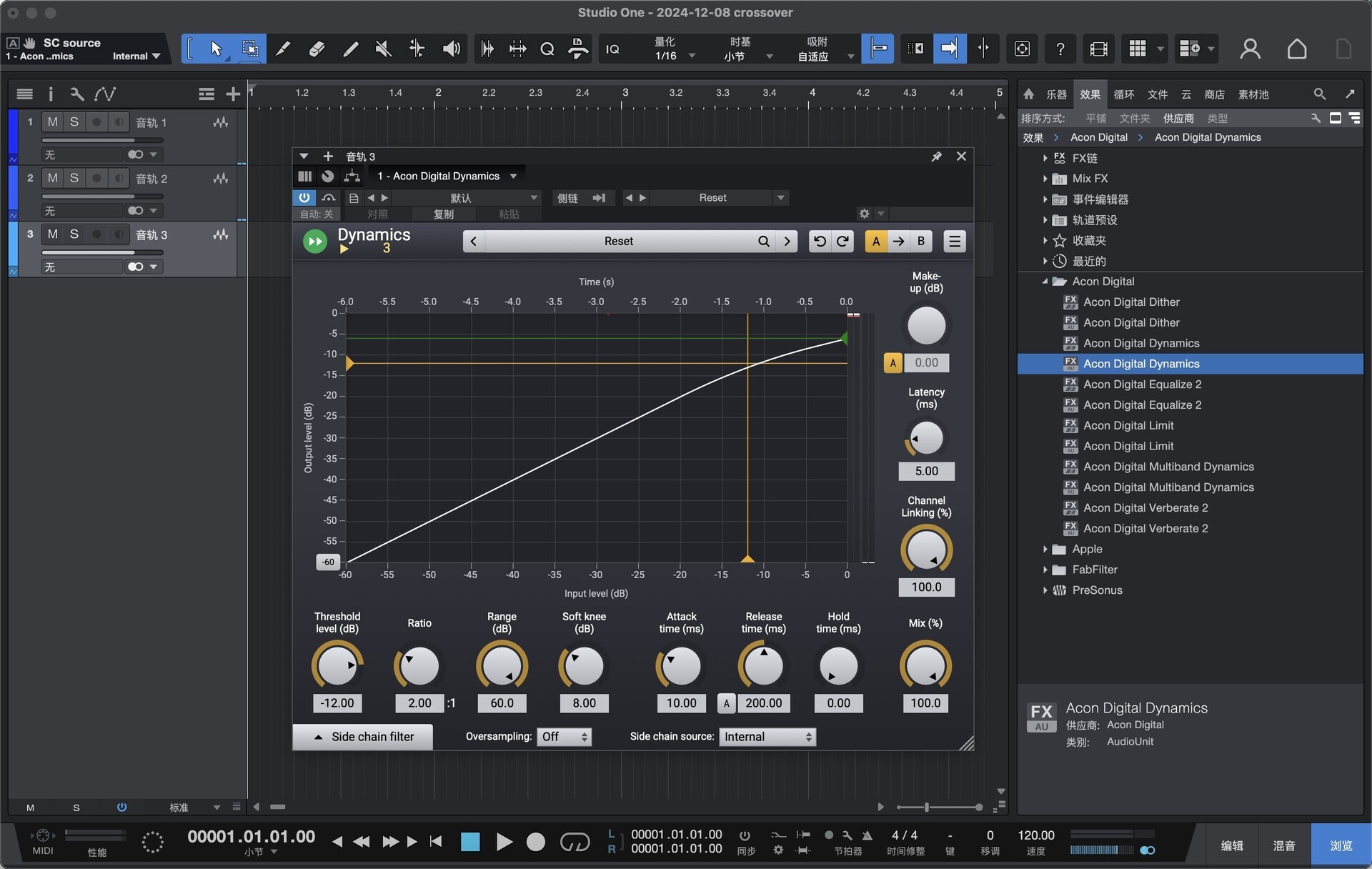Add a new track with plus icon
This screenshot has height=869, width=1372.
pos(233,94)
